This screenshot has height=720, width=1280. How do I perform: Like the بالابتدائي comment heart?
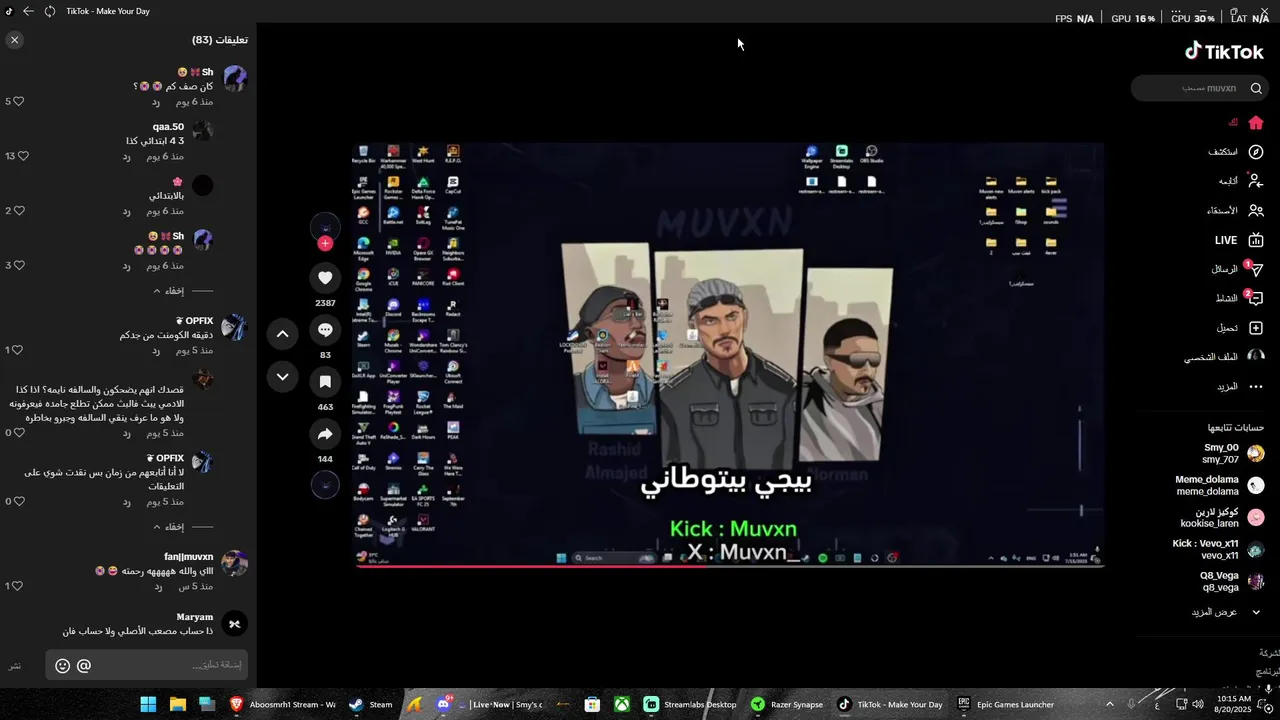(18, 210)
